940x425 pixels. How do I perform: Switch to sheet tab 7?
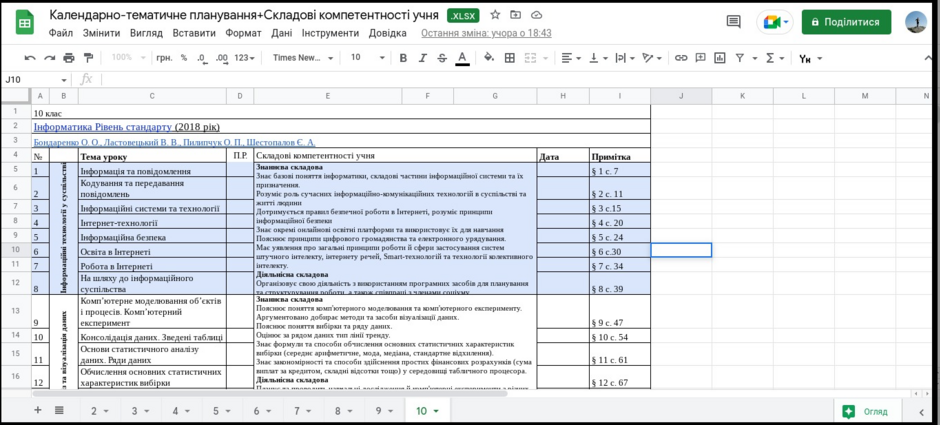(x=302, y=411)
